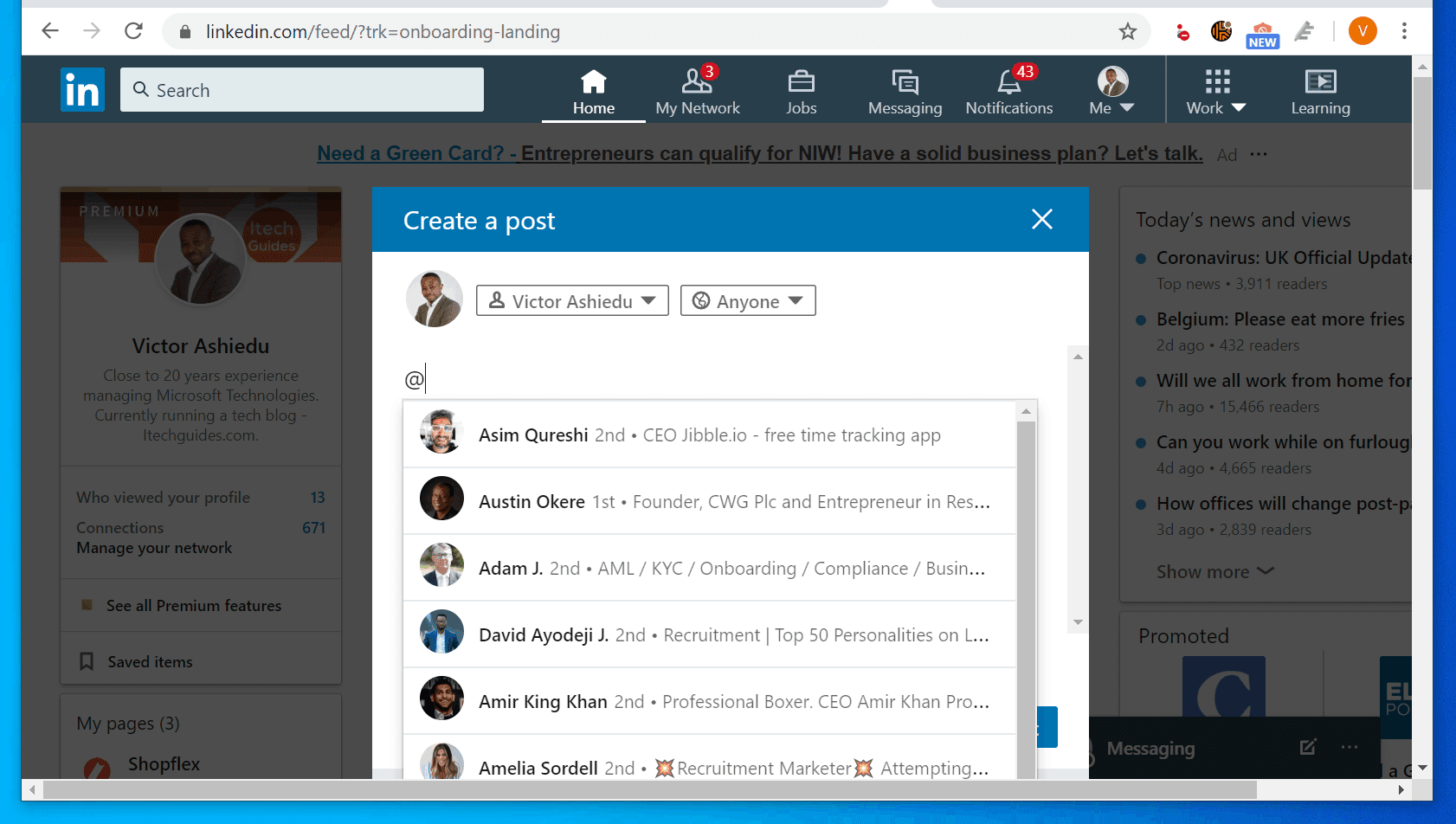Change post visibility via Anyone dropdown
The height and width of the screenshot is (824, 1456).
click(x=747, y=300)
